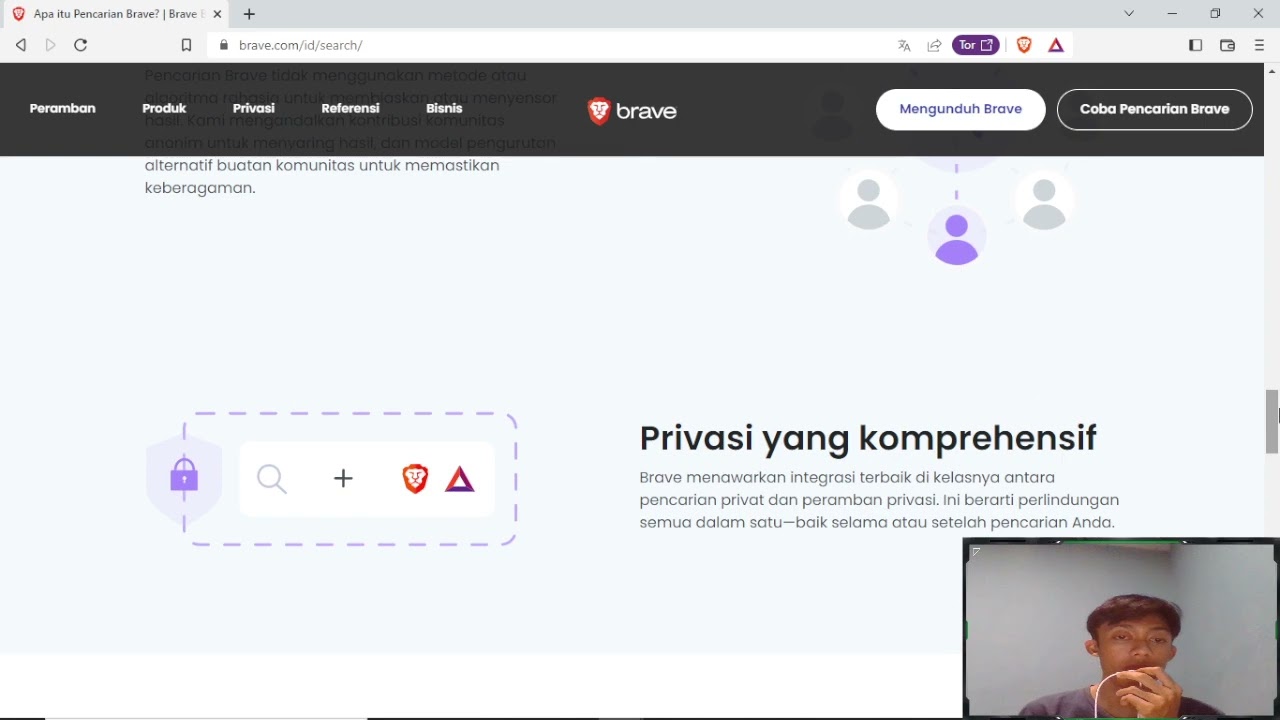
Task: Click the Mengunduh Brave button
Action: 961,109
